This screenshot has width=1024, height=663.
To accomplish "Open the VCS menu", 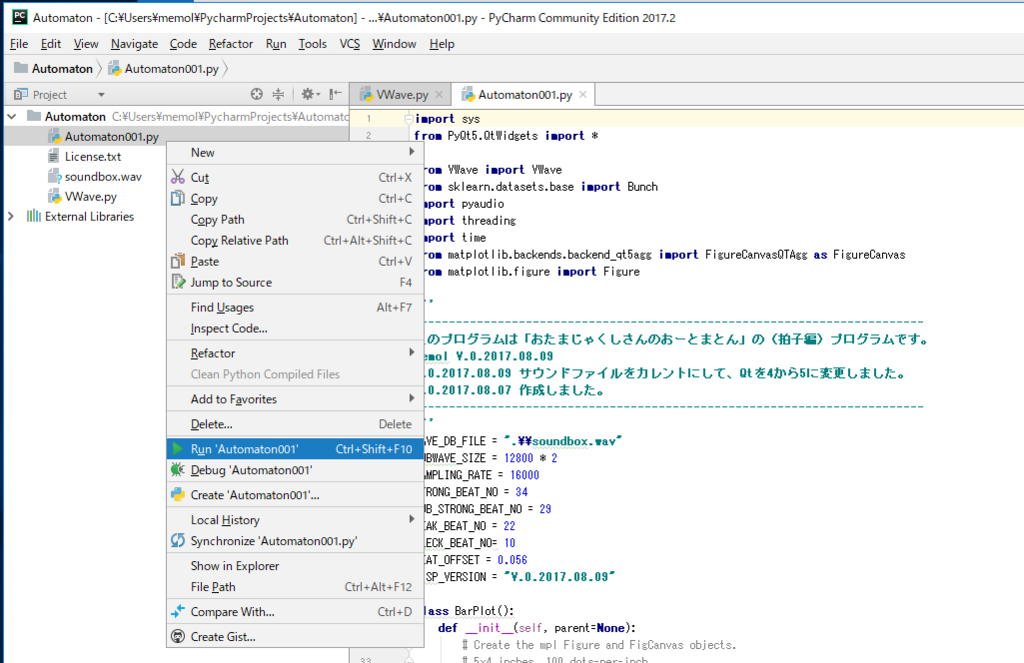I will (x=349, y=44).
